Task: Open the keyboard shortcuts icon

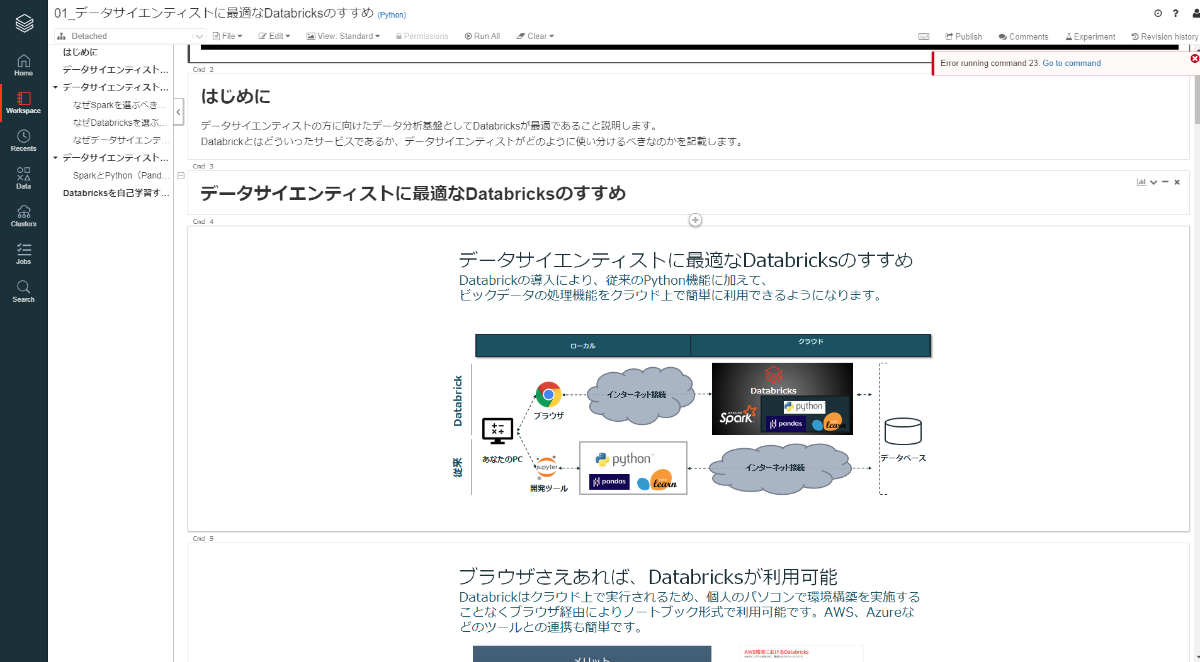Action: pyautogui.click(x=924, y=36)
